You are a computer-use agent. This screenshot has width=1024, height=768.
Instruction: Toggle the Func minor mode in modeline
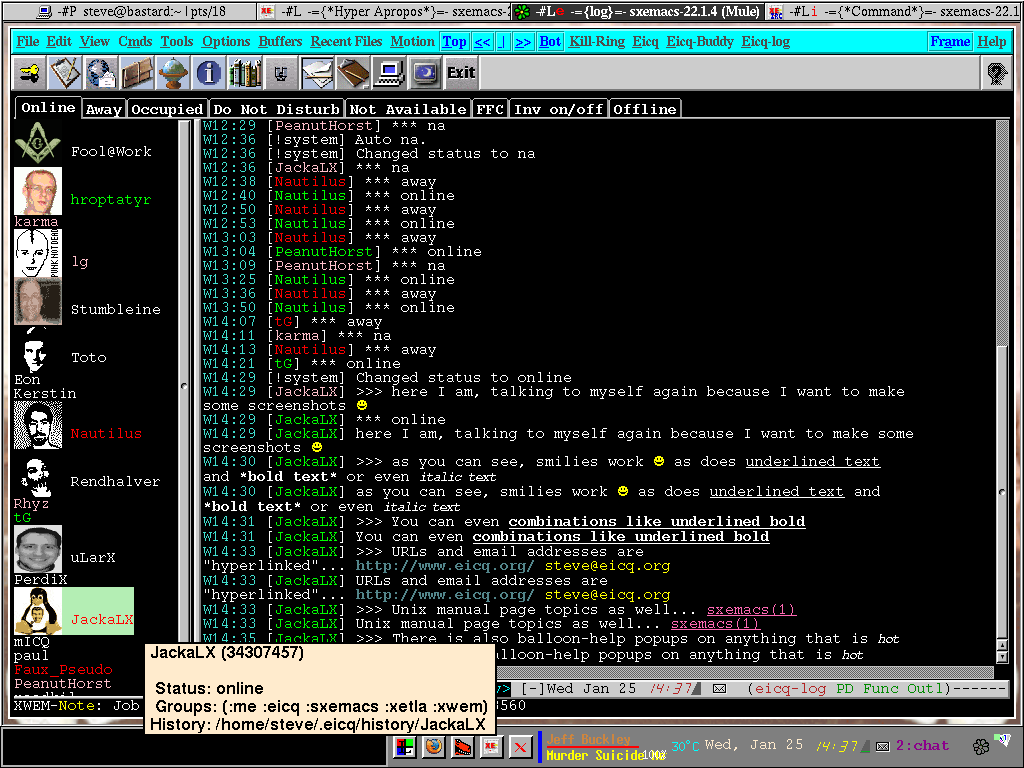click(881, 688)
